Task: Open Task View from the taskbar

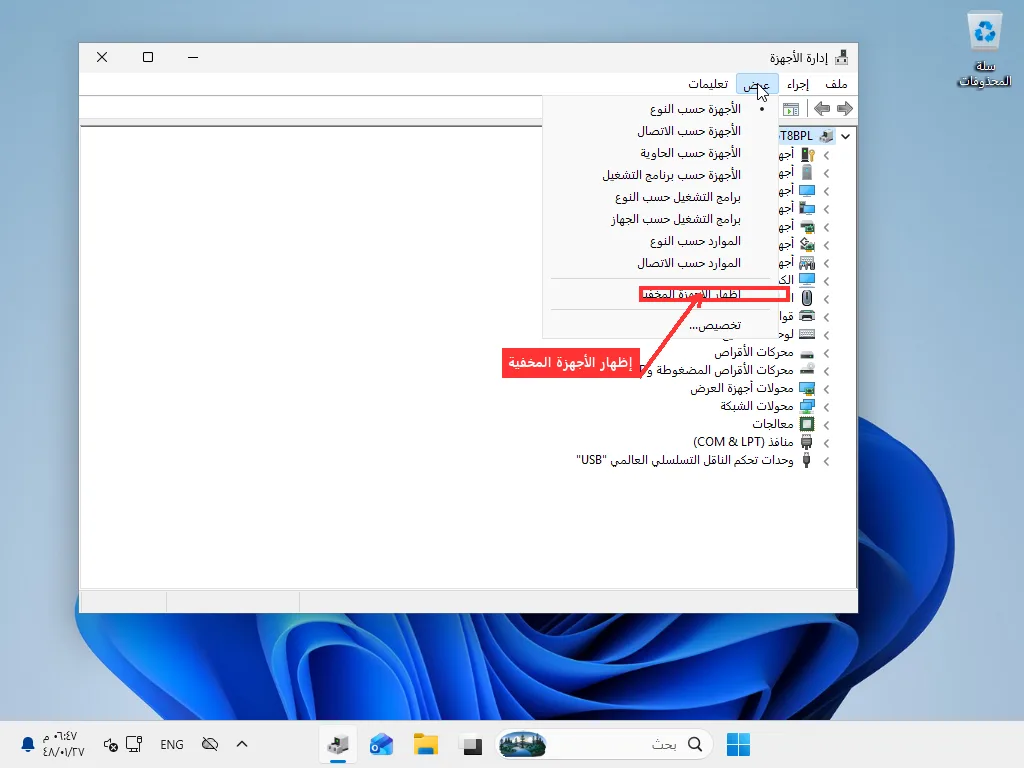Action: 470,744
